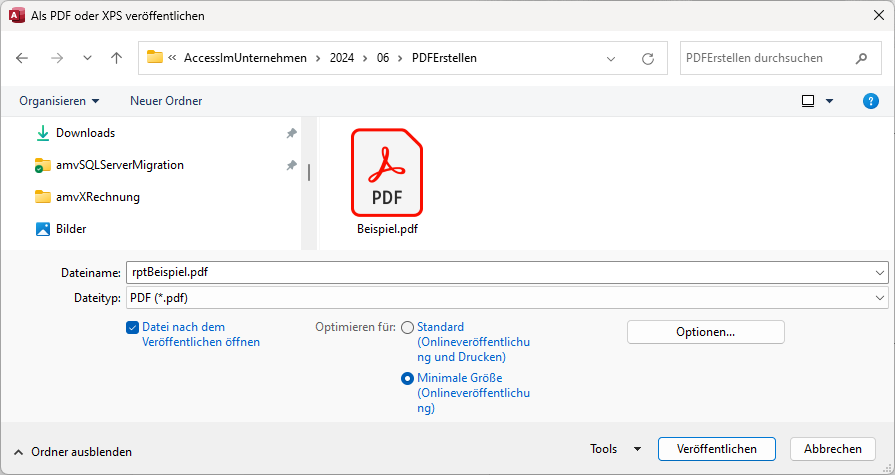The width and height of the screenshot is (895, 475).
Task: Open the address bar history dropdown
Action: click(611, 59)
